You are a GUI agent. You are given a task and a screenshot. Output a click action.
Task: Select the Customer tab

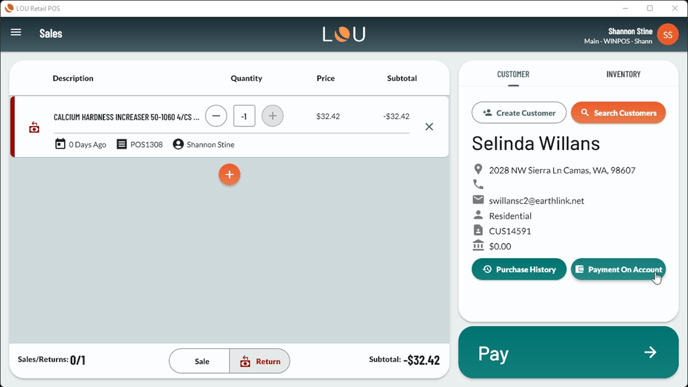coord(513,74)
